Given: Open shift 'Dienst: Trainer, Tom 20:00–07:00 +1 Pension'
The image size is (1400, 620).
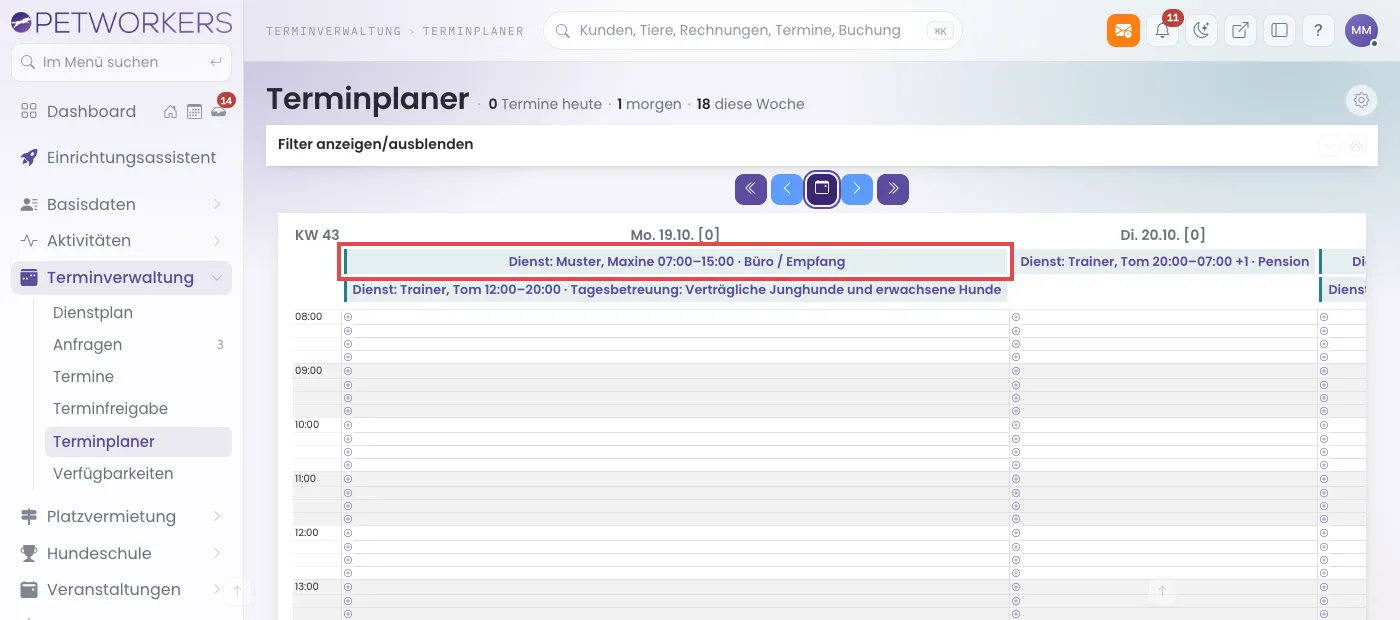Looking at the screenshot, I should coord(1164,261).
